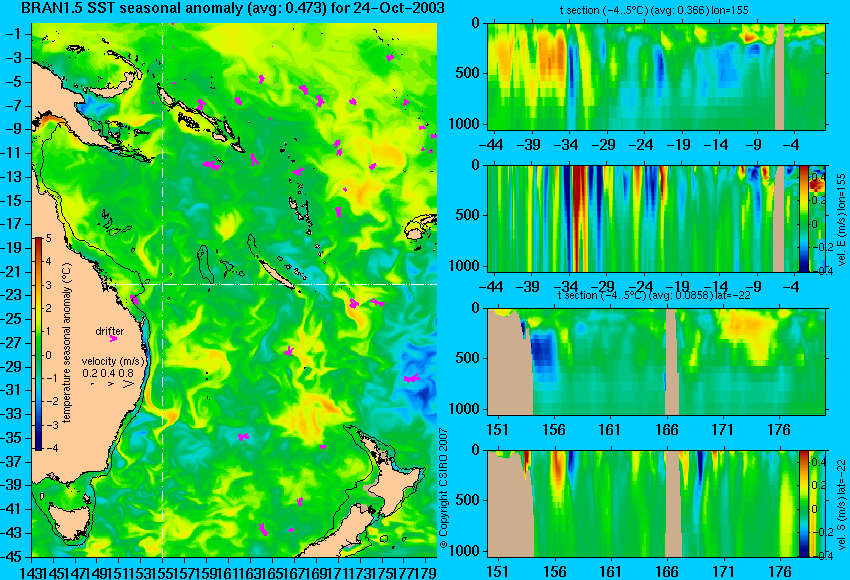Click the 't section' title for lat=-22
This screenshot has height=580, width=850.
click(654, 295)
